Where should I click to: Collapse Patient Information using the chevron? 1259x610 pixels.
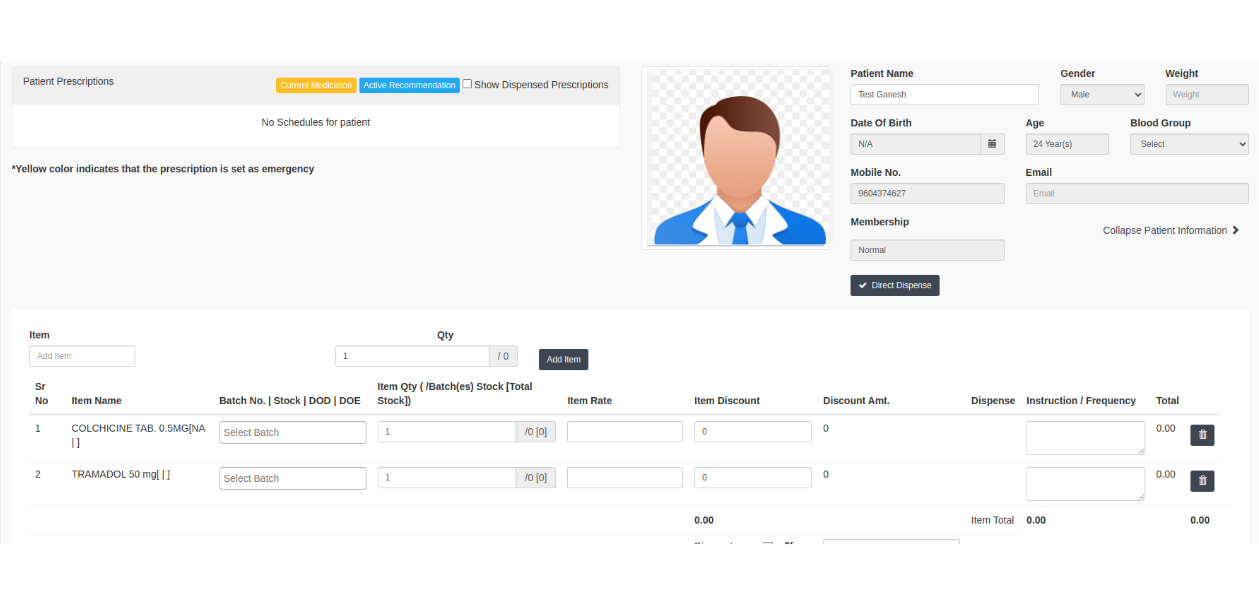1235,231
